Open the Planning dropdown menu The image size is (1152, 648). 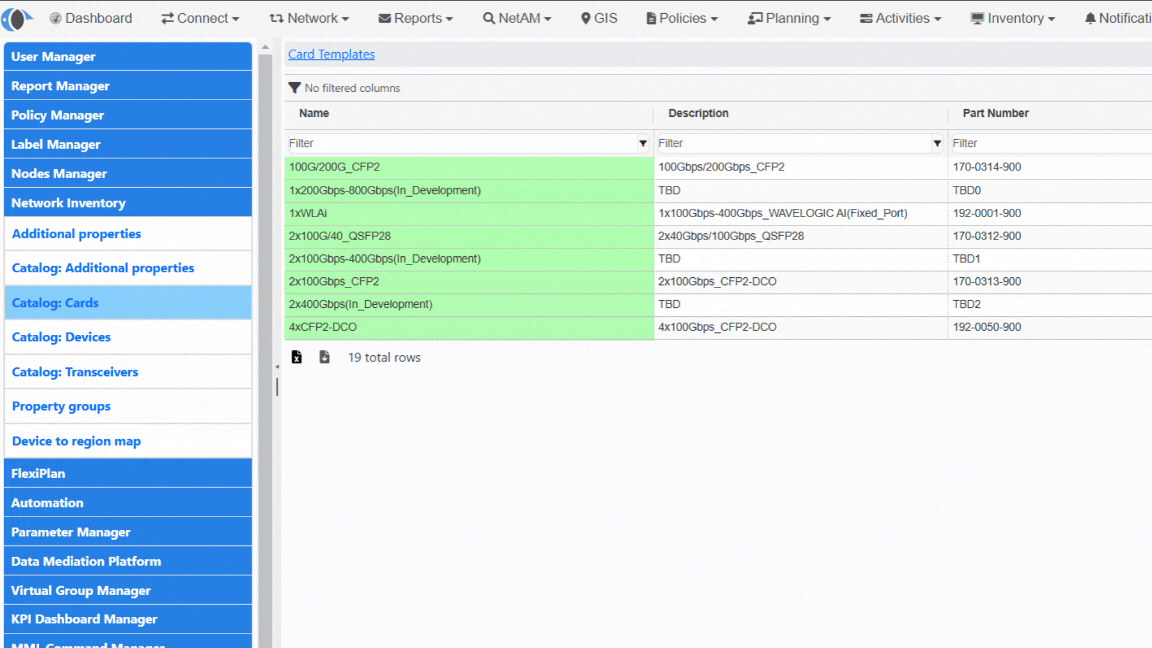coord(789,18)
